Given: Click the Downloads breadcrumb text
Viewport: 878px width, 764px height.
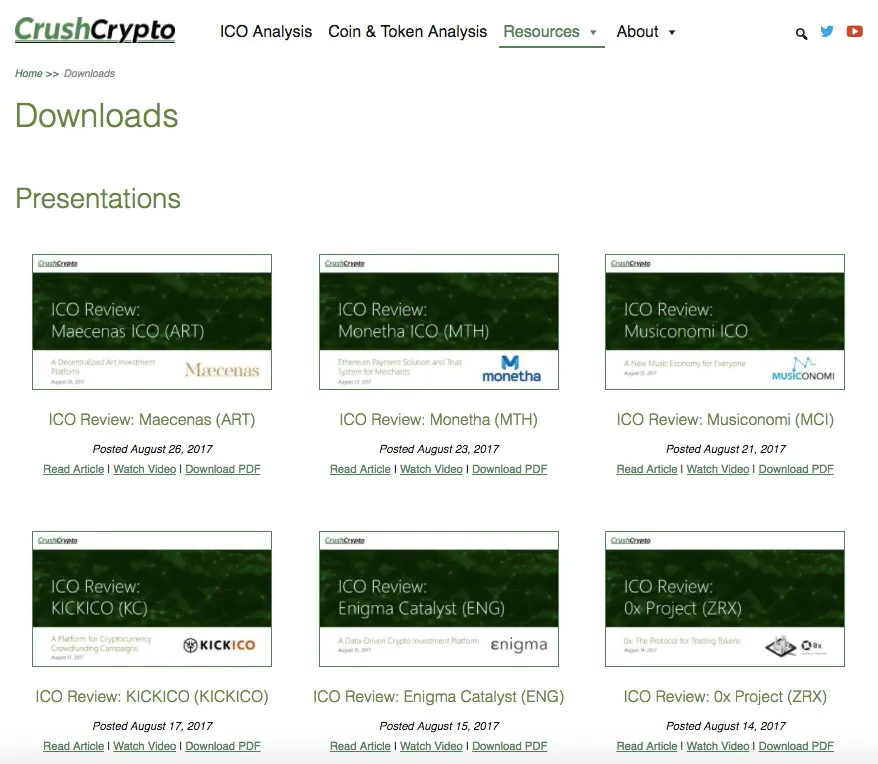Looking at the screenshot, I should point(89,73).
